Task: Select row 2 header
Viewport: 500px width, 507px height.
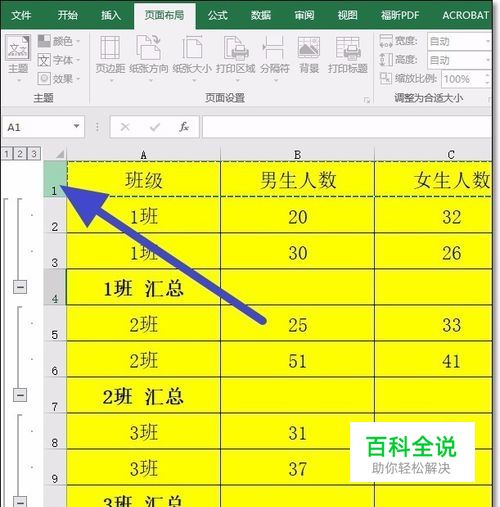Action: pyautogui.click(x=55, y=216)
